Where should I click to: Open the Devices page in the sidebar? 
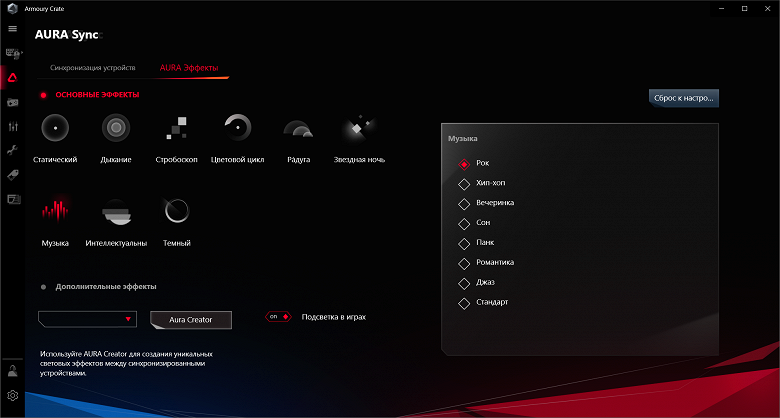(13, 53)
